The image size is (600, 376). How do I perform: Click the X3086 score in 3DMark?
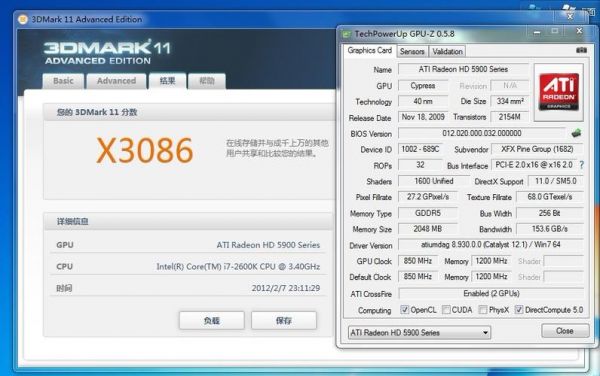[144, 150]
